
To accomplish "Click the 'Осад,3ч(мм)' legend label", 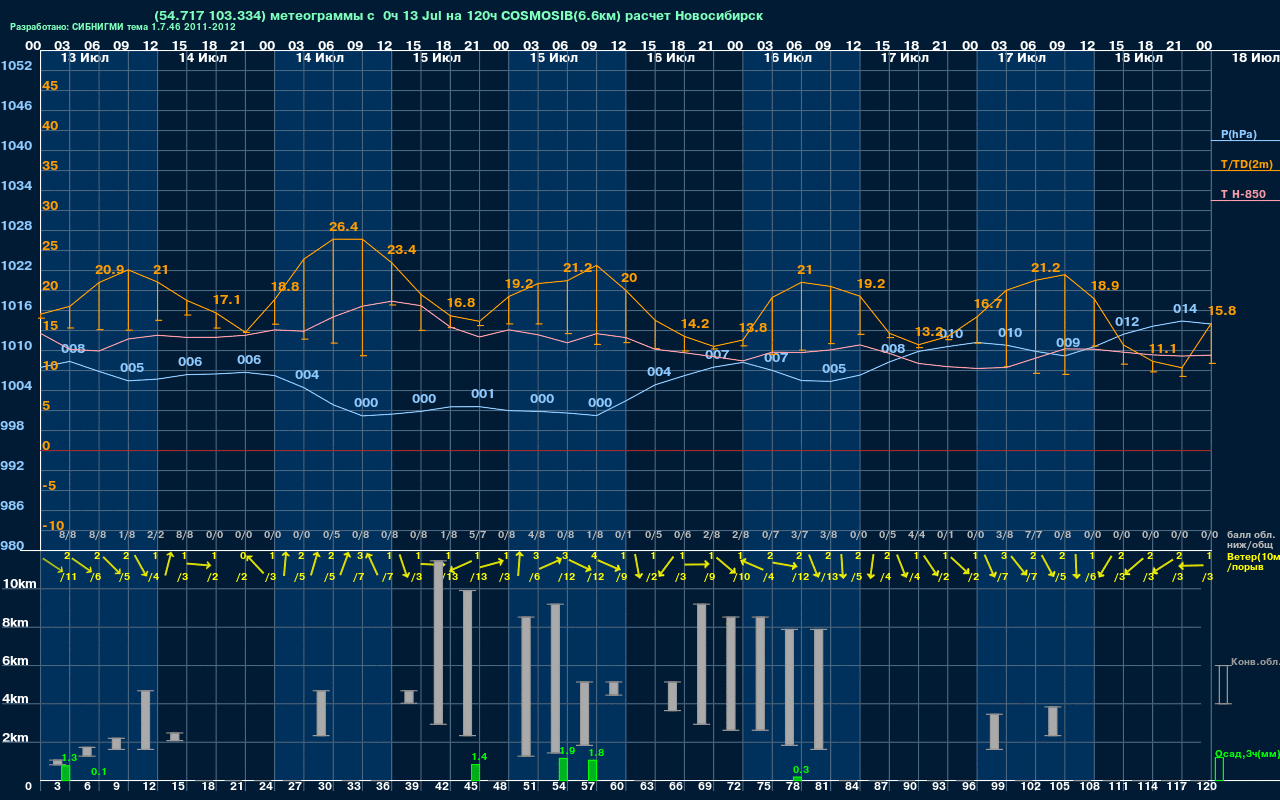I will click(1246, 753).
